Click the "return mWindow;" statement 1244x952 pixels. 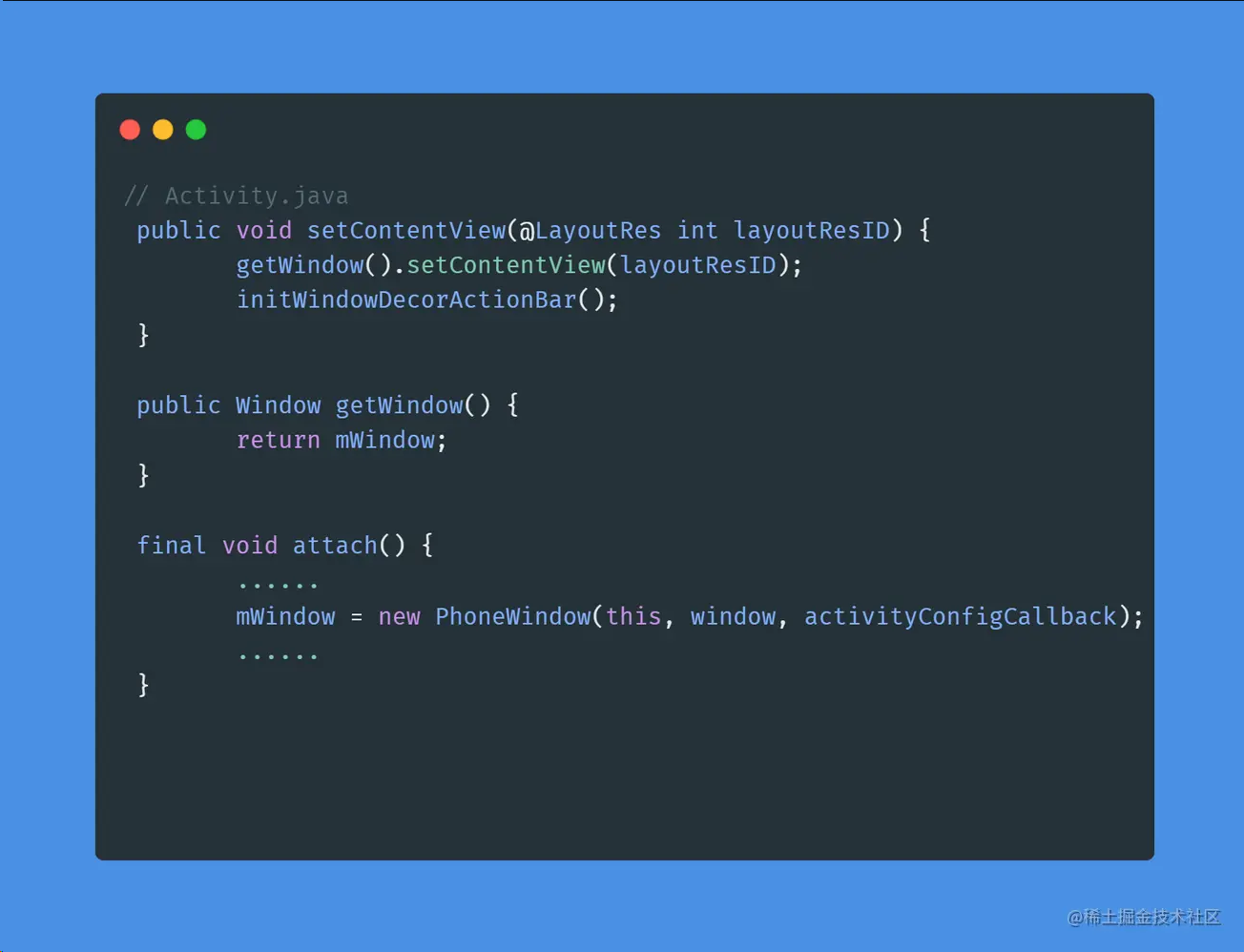click(342, 441)
